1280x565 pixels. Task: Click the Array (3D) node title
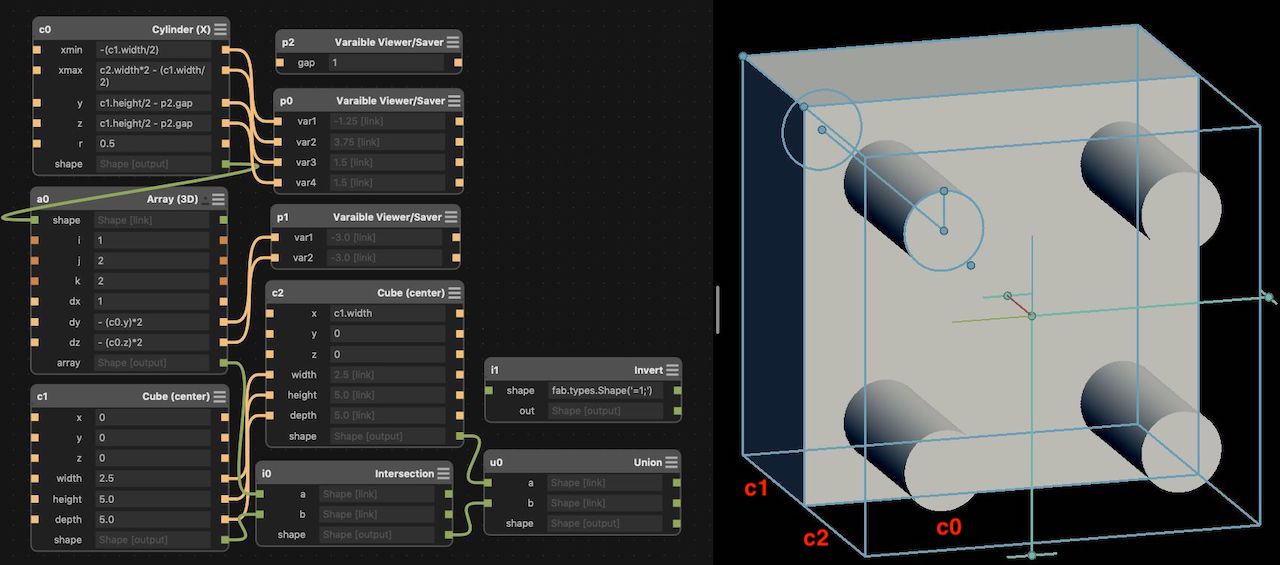[174, 200]
